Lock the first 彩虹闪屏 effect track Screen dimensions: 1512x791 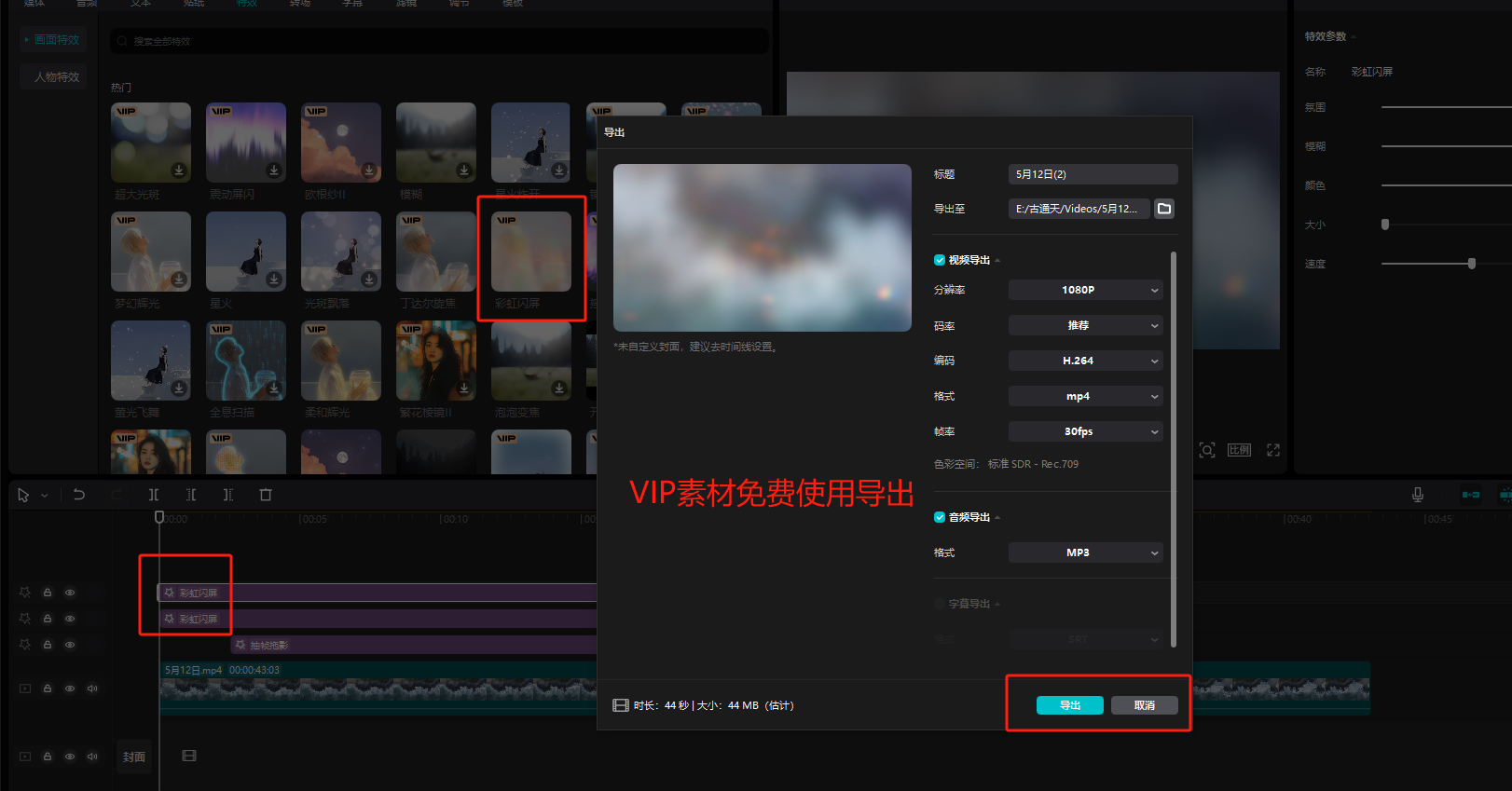48,593
